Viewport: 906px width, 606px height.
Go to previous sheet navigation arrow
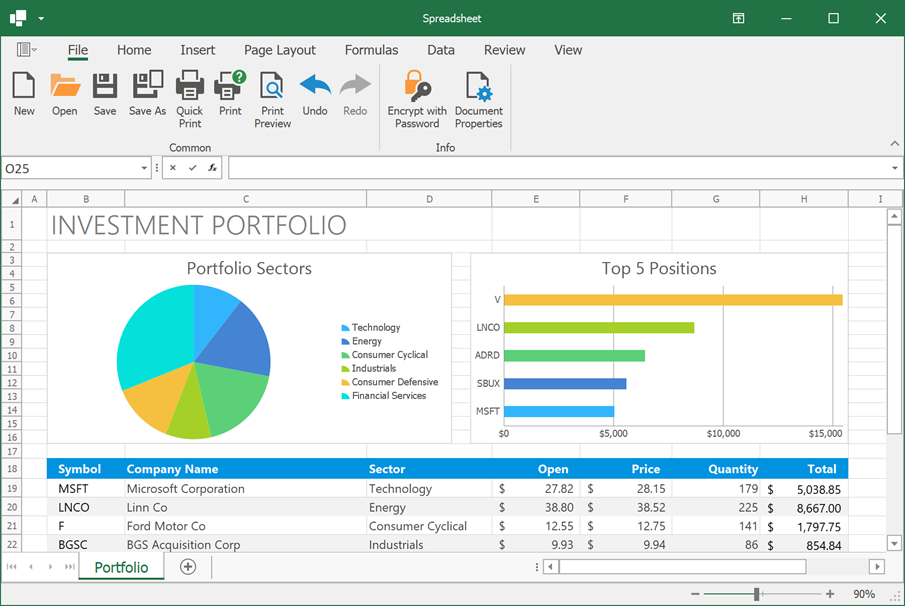(31, 567)
